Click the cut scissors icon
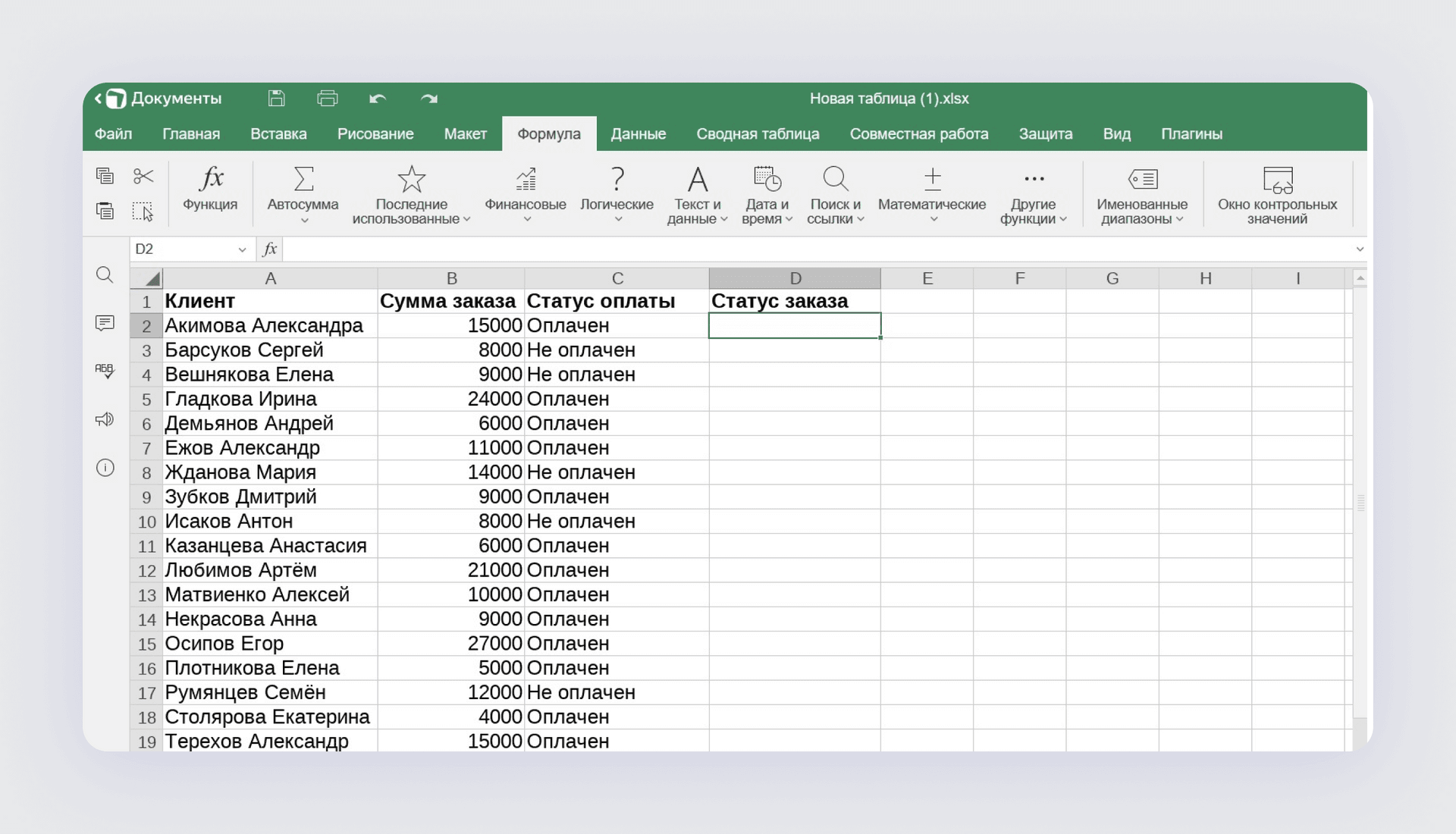Screen dimensions: 1456x834 [x=143, y=176]
